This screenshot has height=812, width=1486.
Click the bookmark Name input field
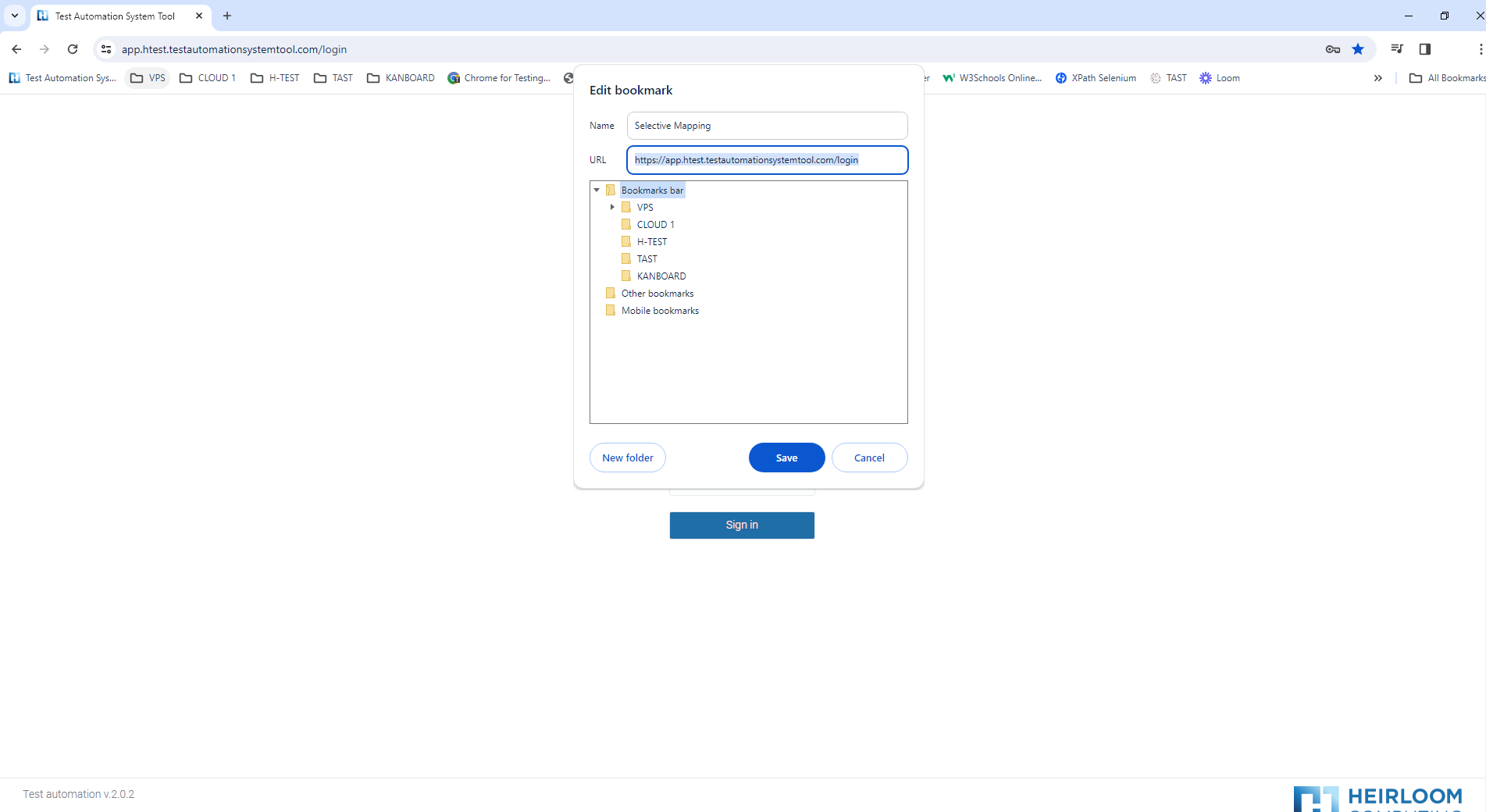tap(766, 125)
